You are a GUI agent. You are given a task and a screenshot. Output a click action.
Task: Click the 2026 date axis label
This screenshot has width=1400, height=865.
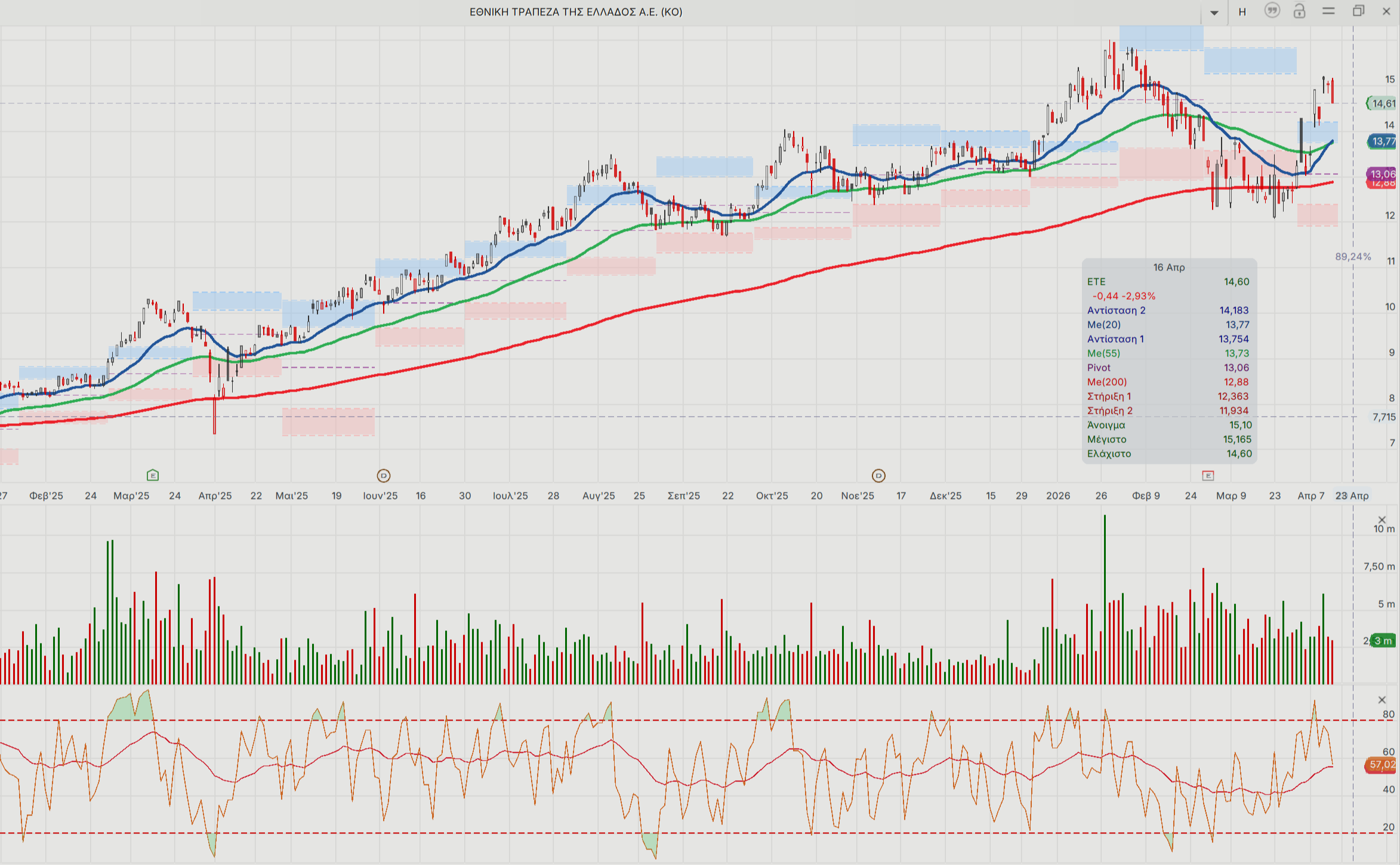point(1058,495)
